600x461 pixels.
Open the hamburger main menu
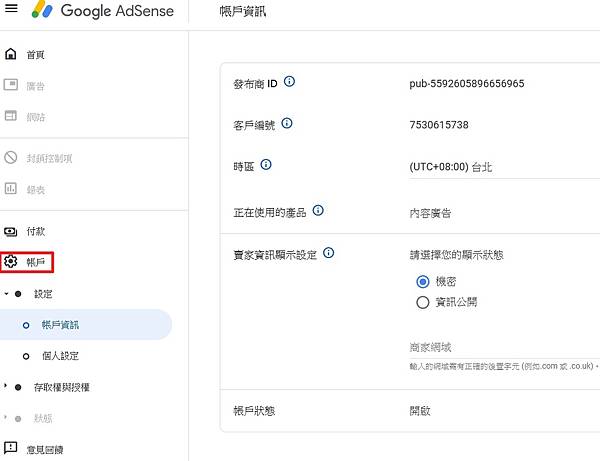click(x=12, y=11)
